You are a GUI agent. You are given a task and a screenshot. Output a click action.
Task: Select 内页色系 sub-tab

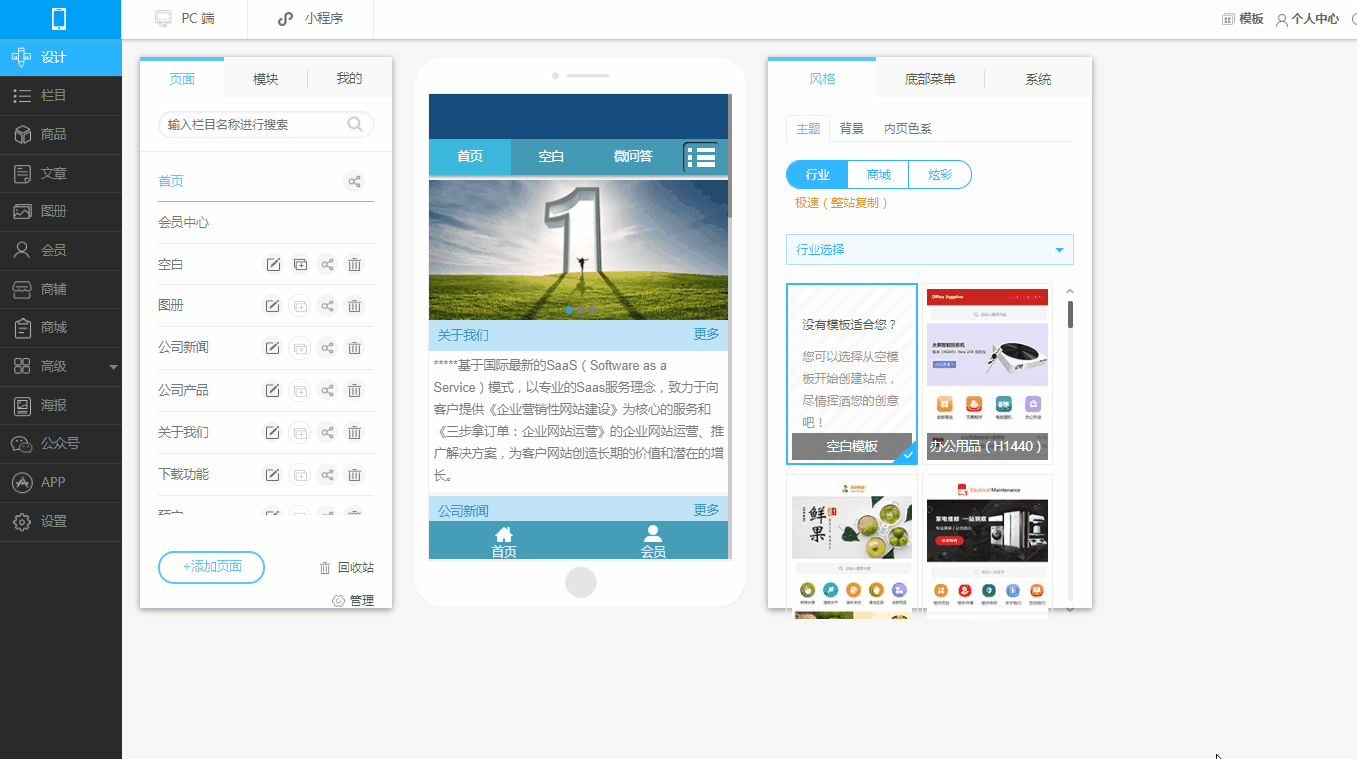908,129
